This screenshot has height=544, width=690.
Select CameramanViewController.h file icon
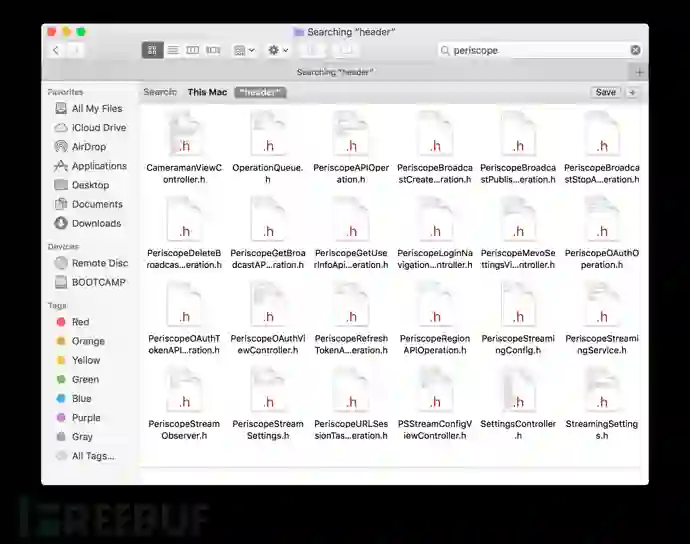point(184,134)
